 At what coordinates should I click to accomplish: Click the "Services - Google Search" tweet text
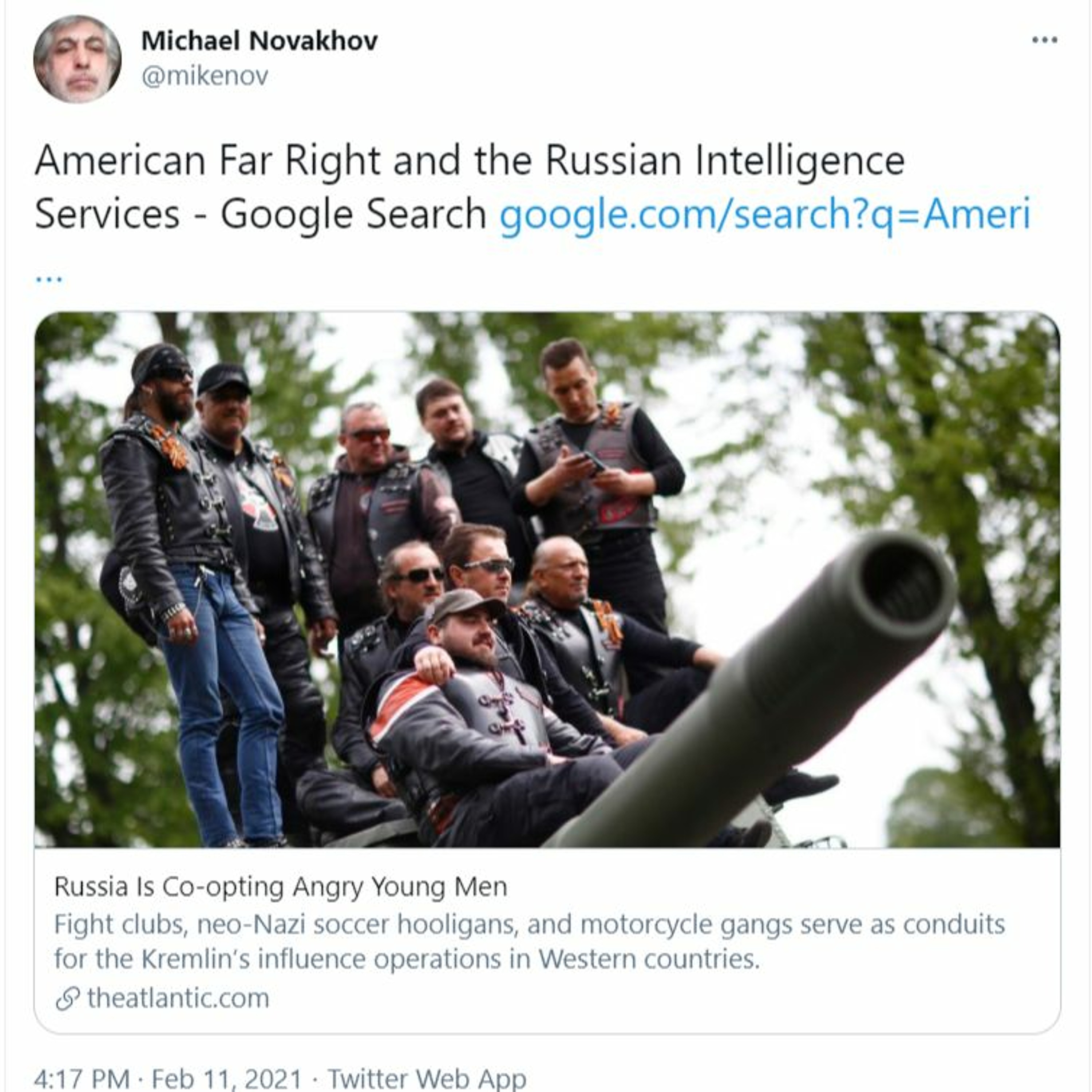260,214
